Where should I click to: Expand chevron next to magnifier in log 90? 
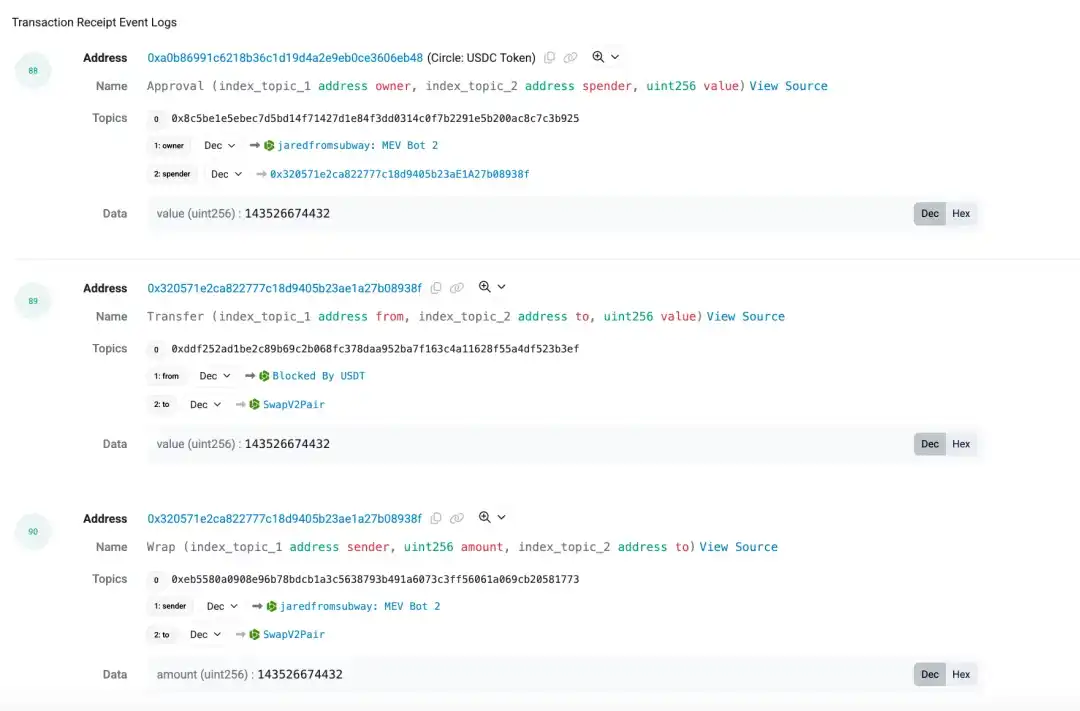[x=501, y=517]
